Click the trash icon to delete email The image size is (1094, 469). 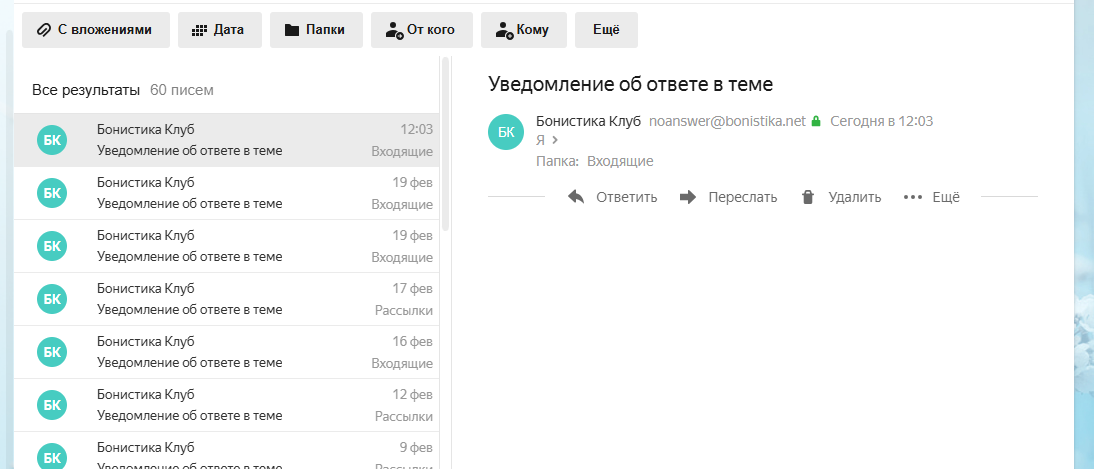tap(808, 197)
